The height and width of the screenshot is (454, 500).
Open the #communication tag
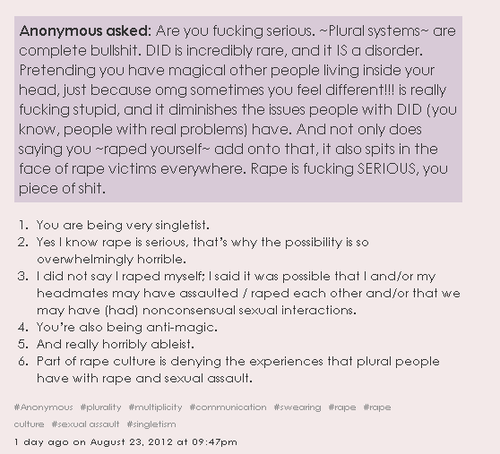[228, 407]
